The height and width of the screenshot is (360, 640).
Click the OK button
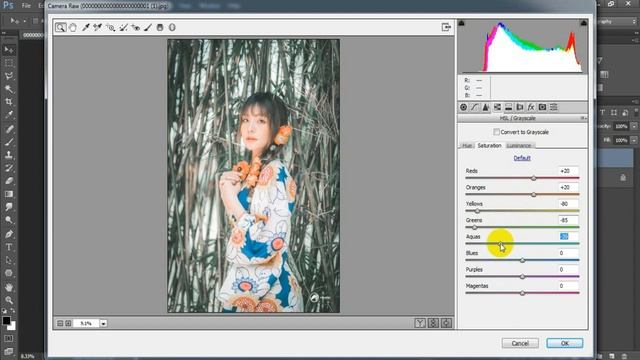point(564,343)
